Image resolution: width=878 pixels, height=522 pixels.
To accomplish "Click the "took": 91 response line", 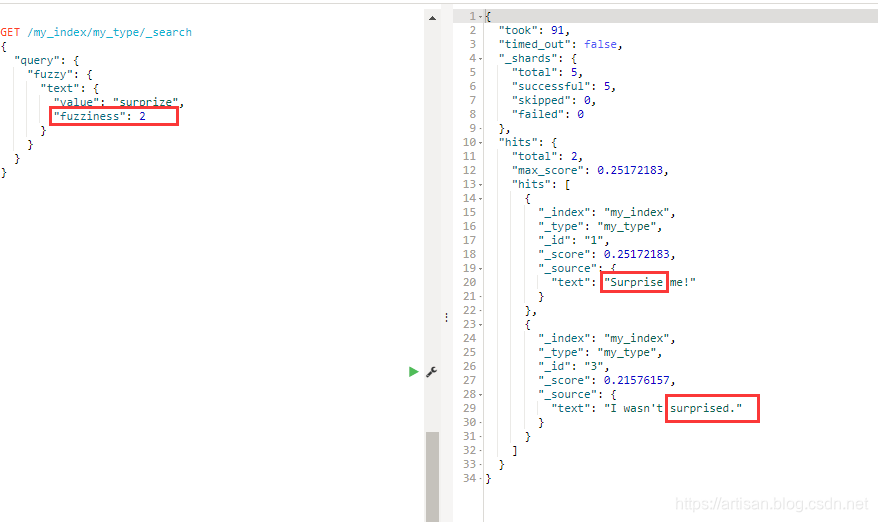I will click(534, 30).
